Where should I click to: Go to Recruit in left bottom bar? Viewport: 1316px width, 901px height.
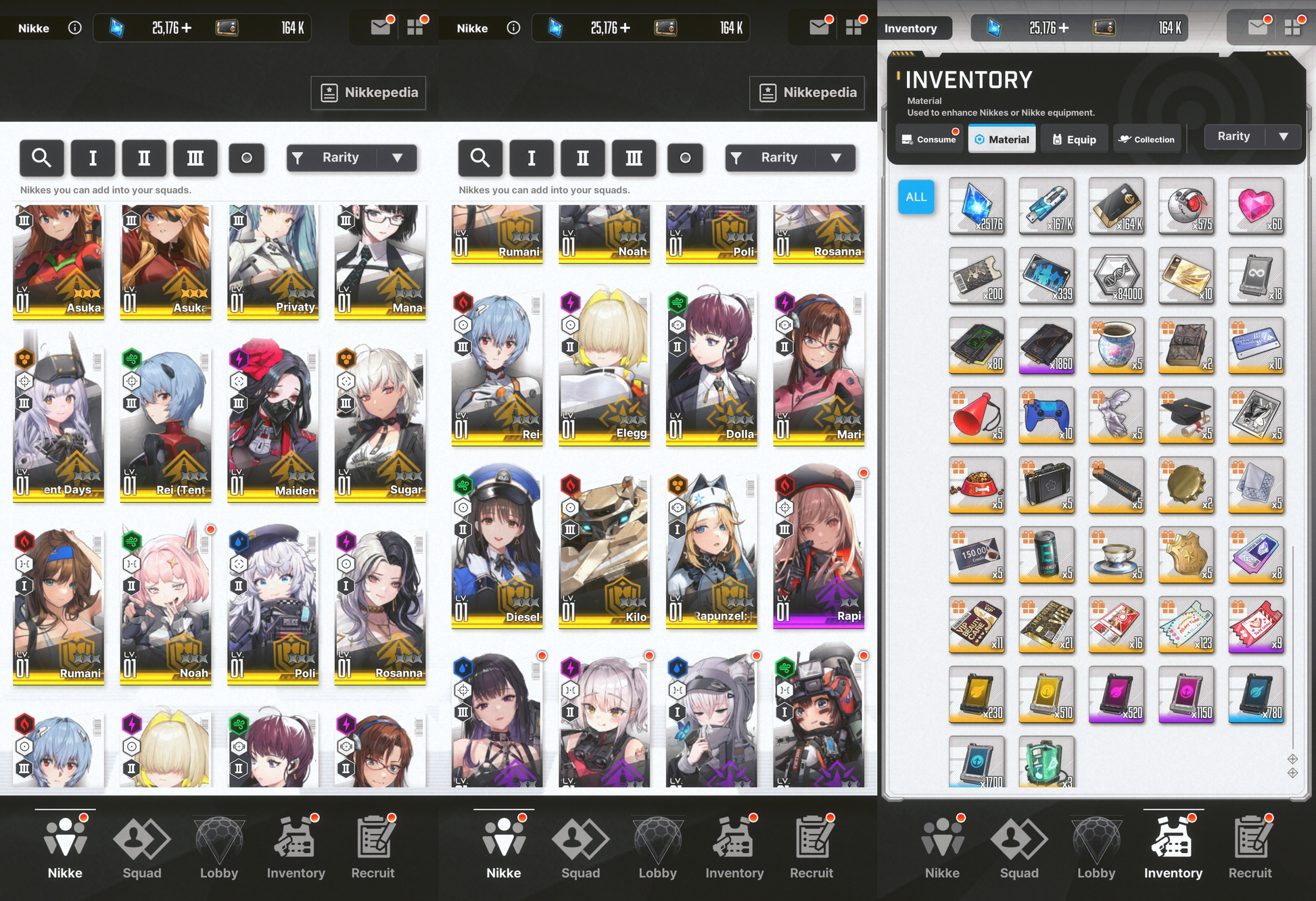373,848
